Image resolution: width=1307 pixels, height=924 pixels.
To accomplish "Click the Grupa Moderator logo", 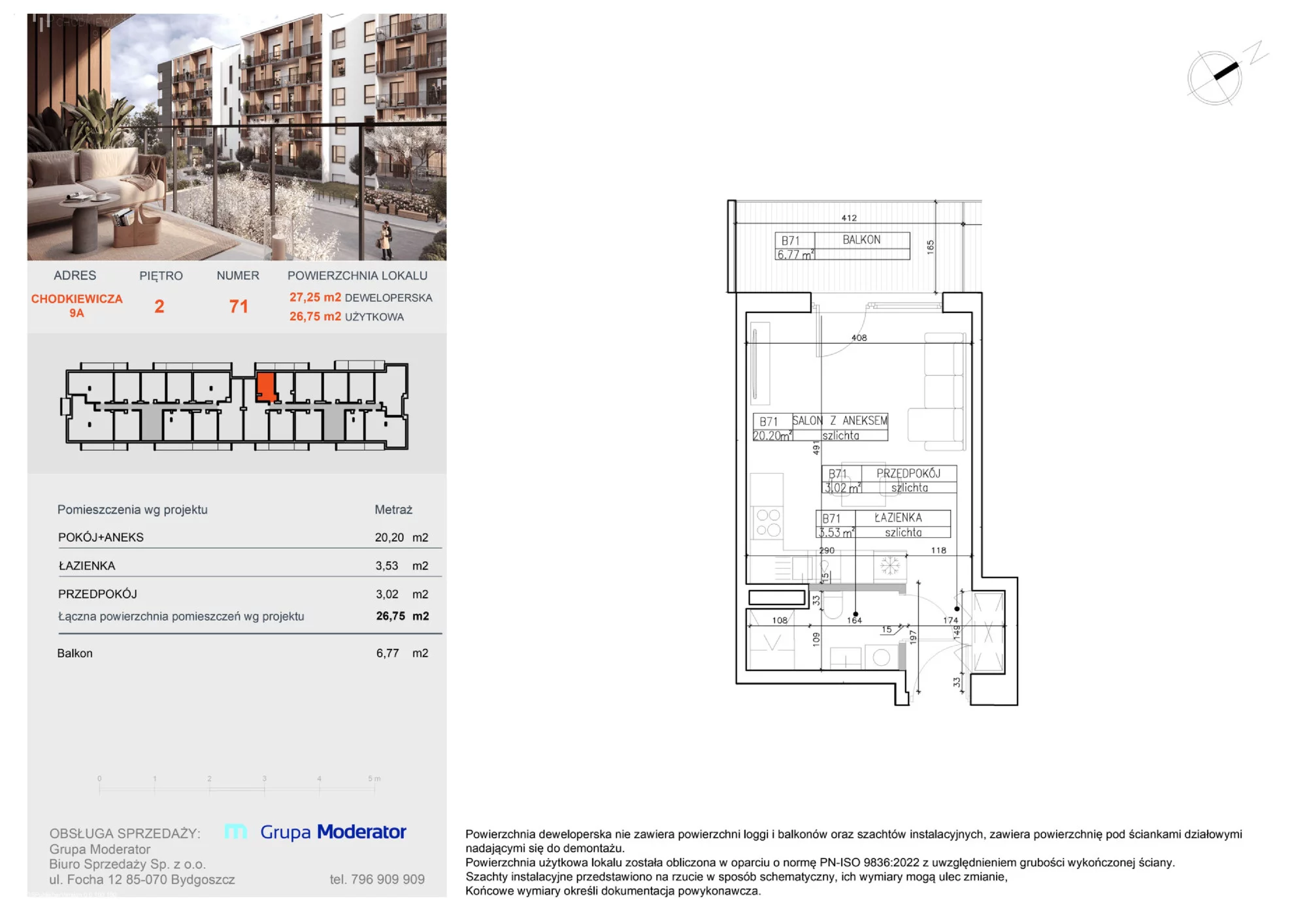I will [x=316, y=832].
